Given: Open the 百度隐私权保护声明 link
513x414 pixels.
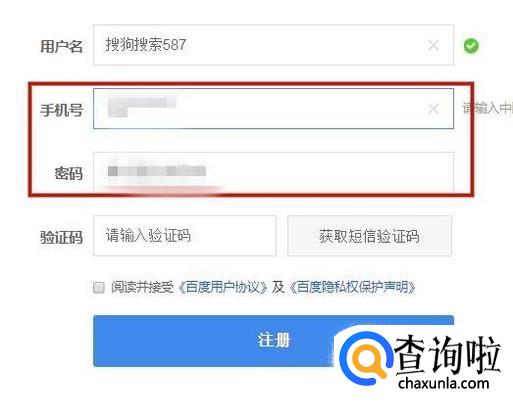Looking at the screenshot, I should pos(353,287).
